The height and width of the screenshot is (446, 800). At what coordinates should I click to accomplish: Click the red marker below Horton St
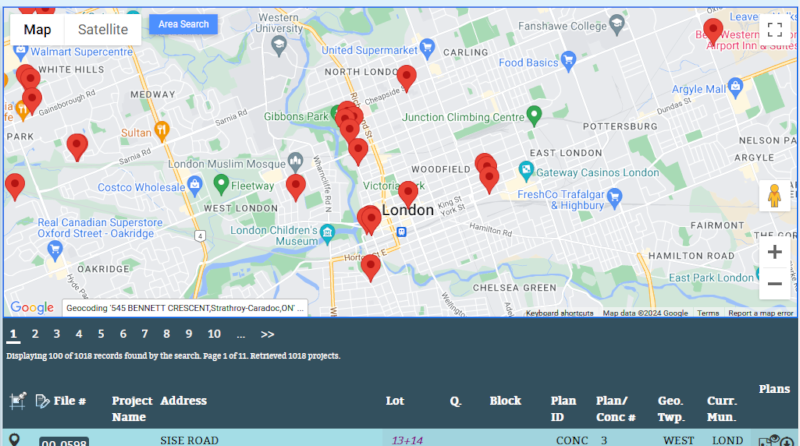coord(370,268)
